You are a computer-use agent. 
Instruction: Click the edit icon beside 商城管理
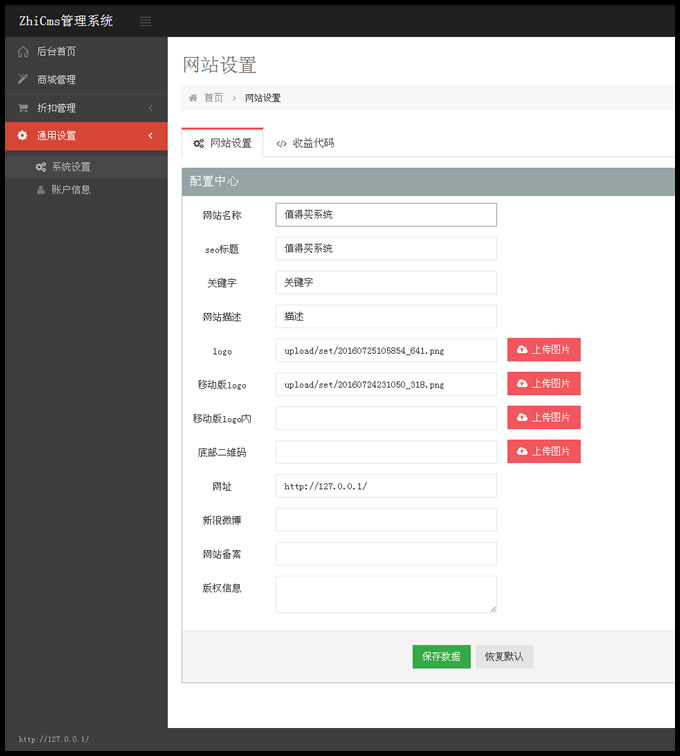point(23,79)
